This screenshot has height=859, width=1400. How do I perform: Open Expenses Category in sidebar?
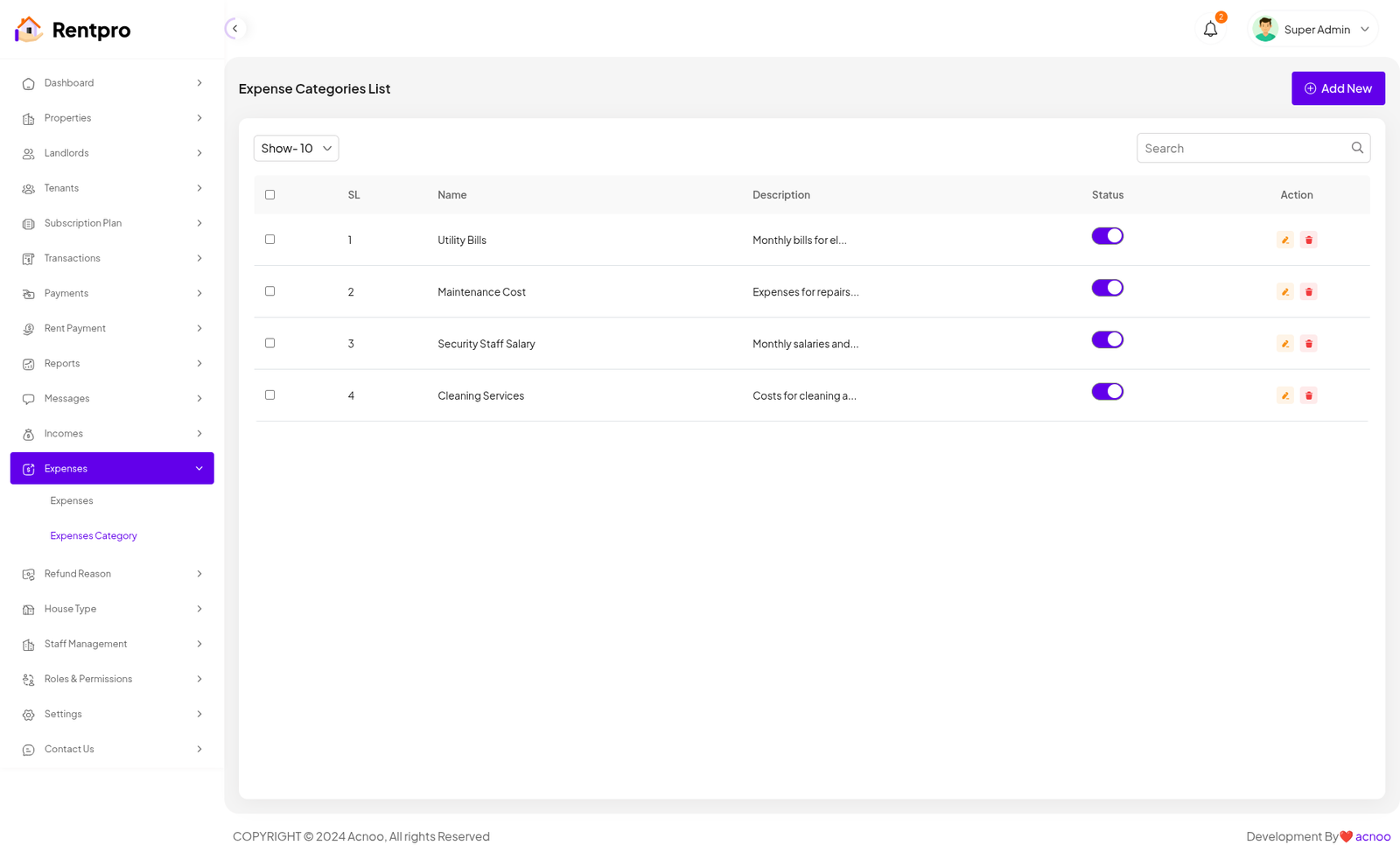[94, 536]
